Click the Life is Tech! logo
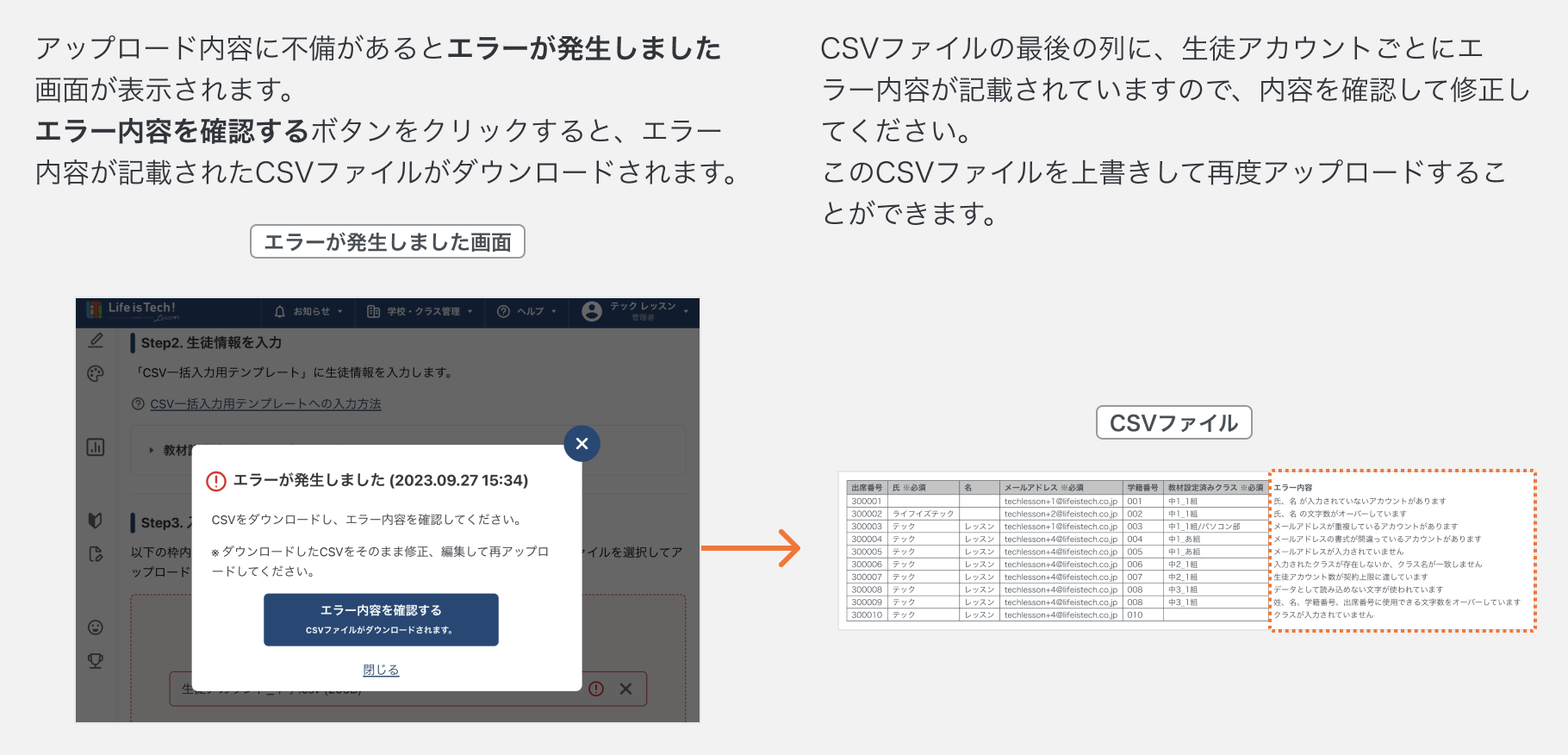Image resolution: width=1568 pixels, height=755 pixels. (134, 310)
